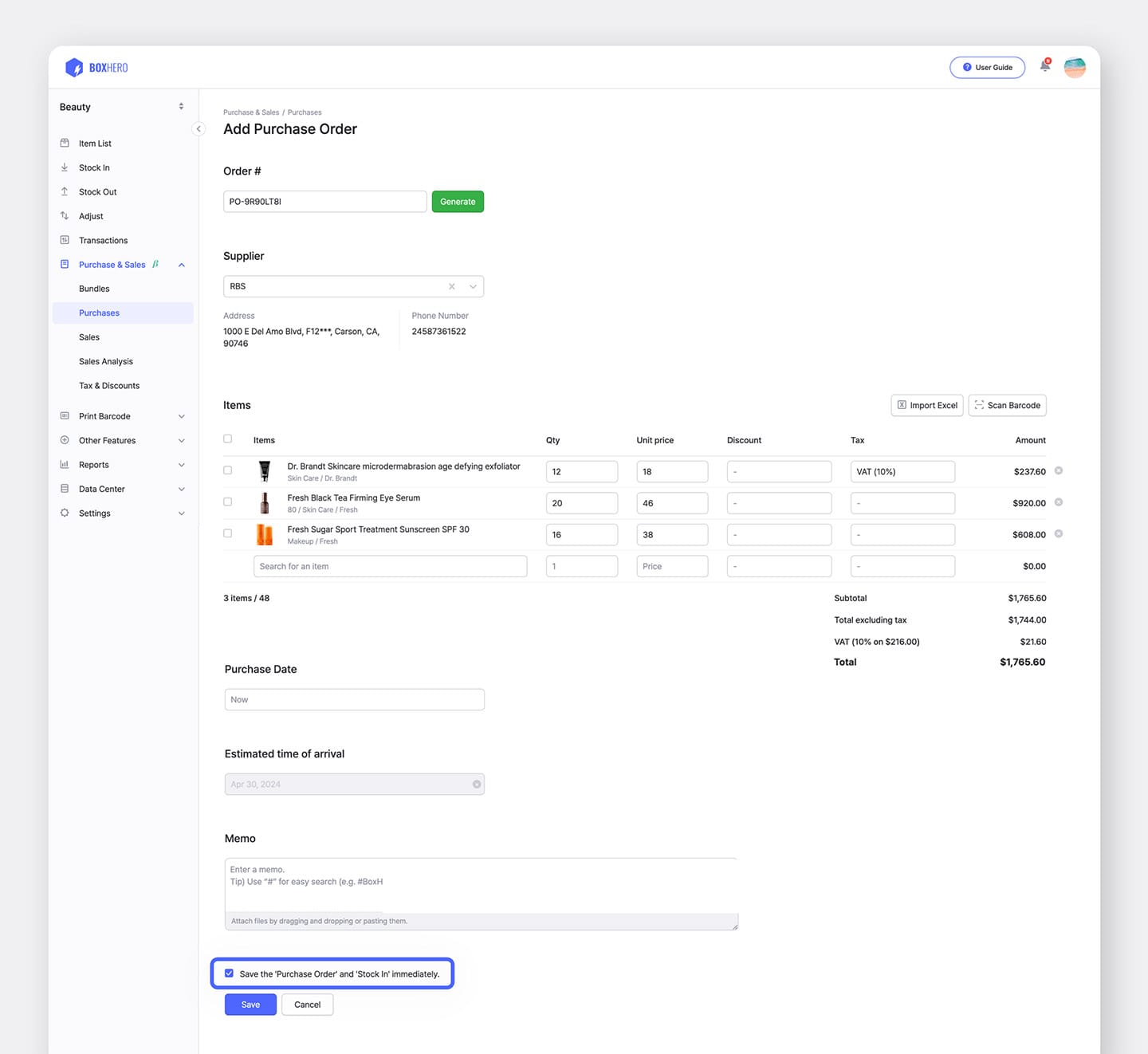The image size is (1148, 1054).
Task: Collapse the sidebar with the arrow icon
Action: coord(199,128)
